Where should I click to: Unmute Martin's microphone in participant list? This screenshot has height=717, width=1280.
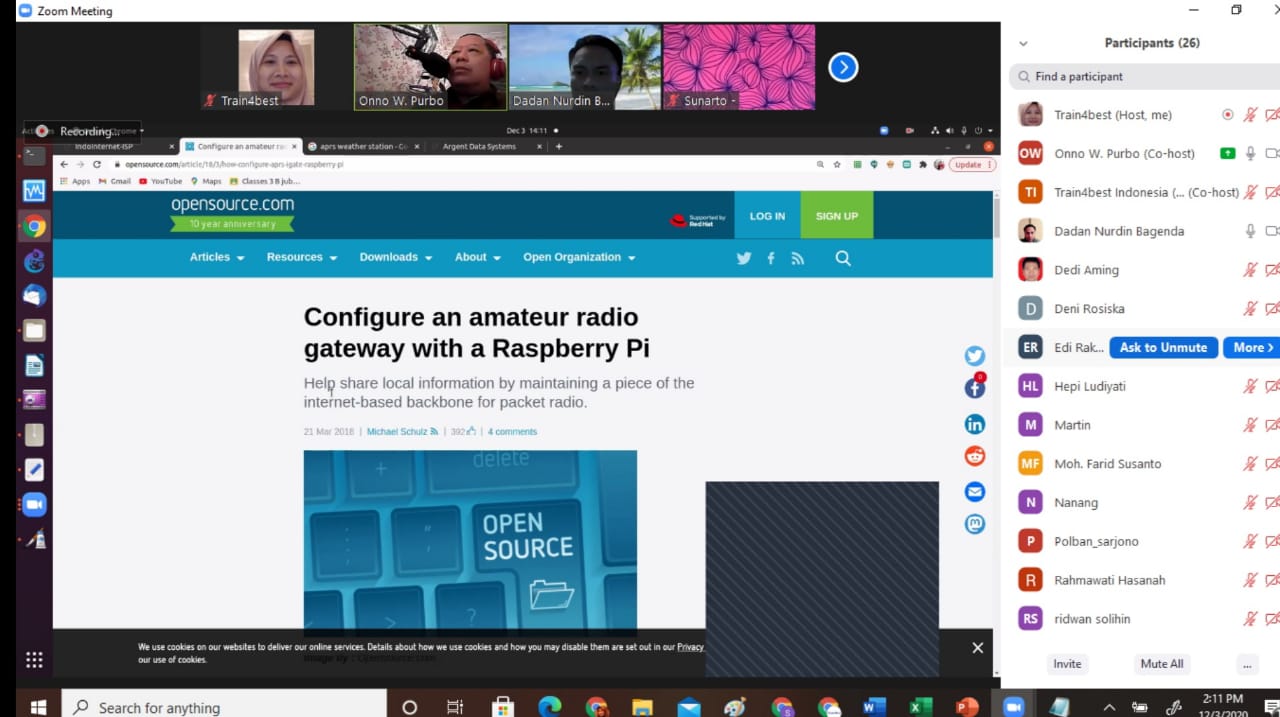pos(1250,425)
